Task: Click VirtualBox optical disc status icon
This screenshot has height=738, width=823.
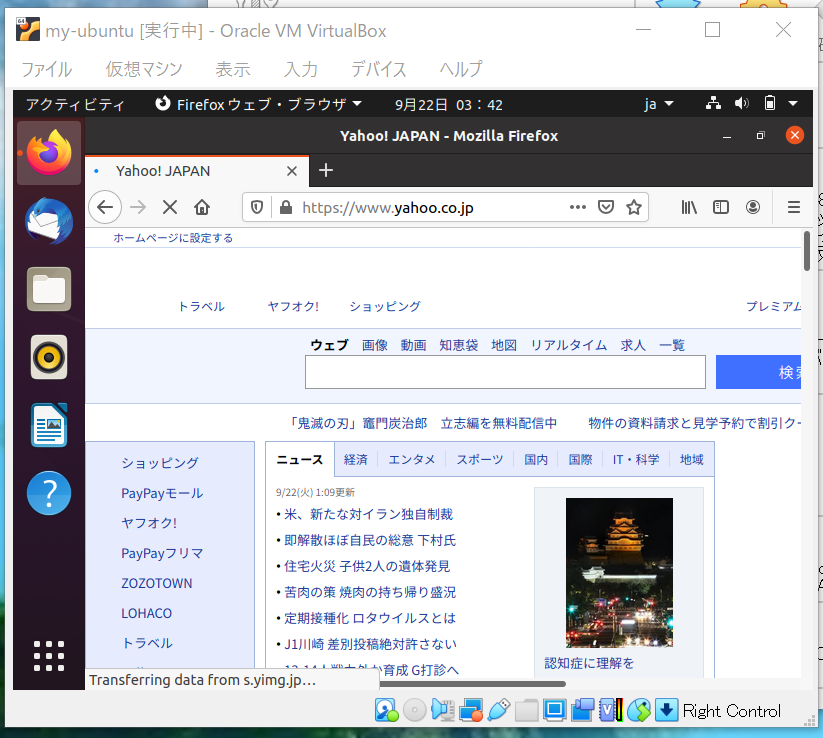Action: (415, 710)
